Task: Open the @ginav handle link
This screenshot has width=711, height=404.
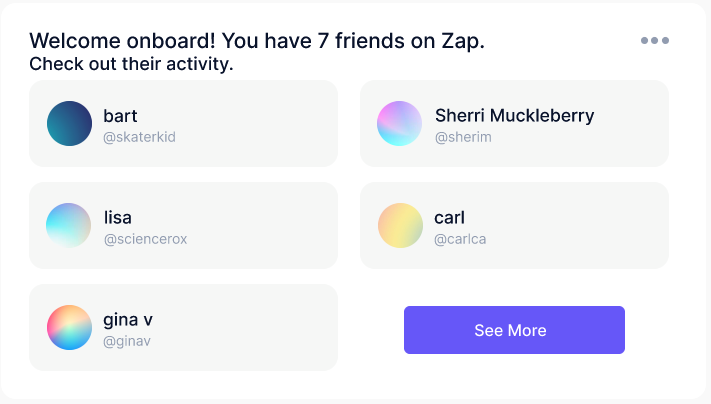Action: (x=127, y=341)
